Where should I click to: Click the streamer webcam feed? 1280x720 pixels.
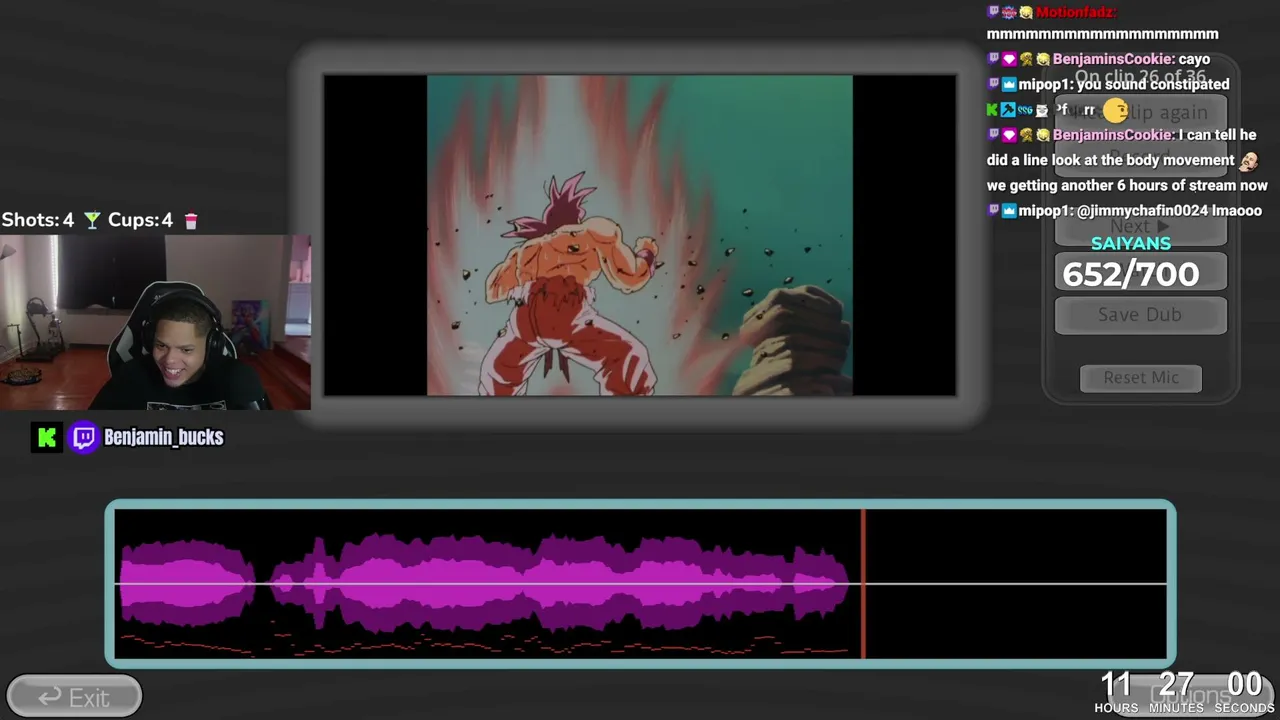155,322
